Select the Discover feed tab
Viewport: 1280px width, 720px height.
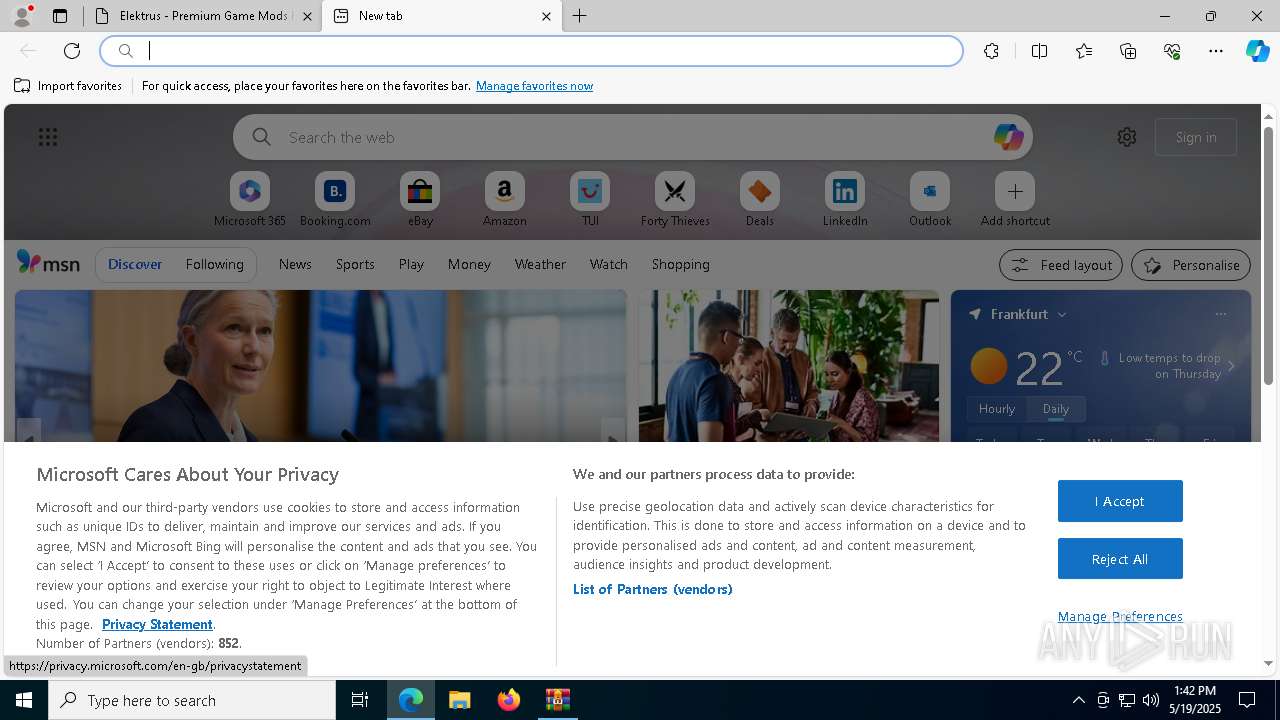[x=135, y=264]
